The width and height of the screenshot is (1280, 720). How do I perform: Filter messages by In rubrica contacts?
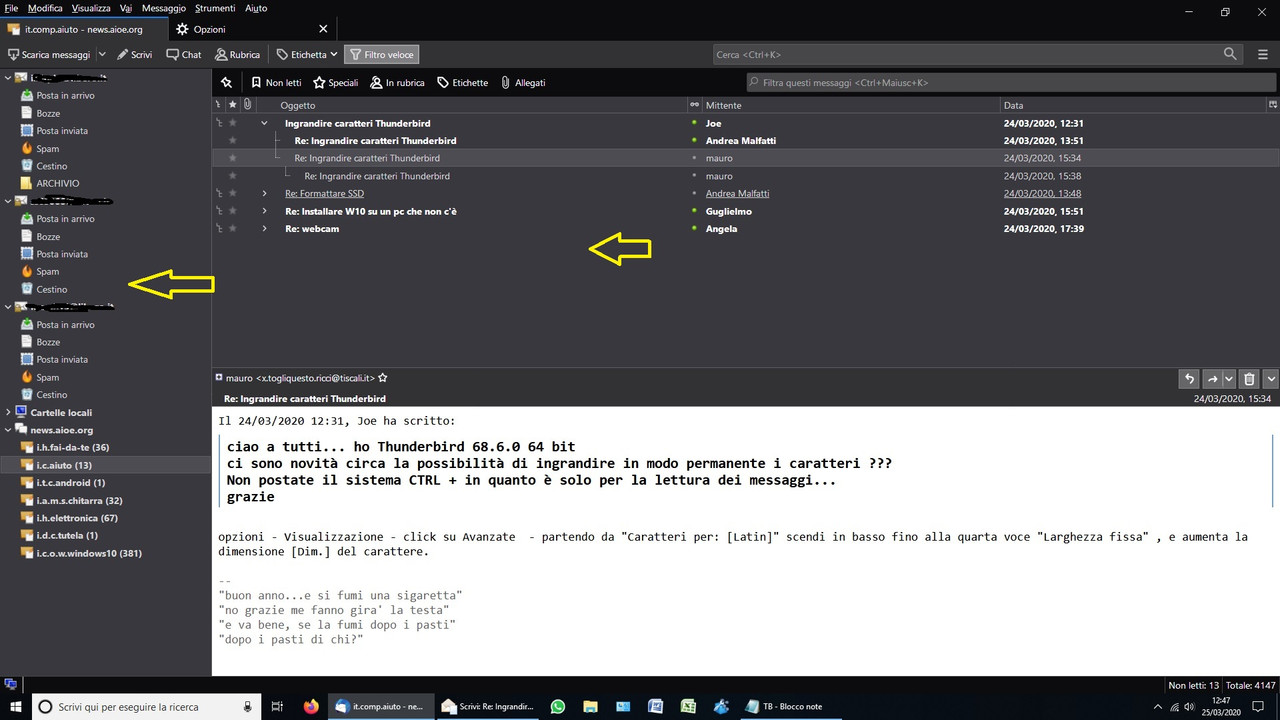coord(397,83)
